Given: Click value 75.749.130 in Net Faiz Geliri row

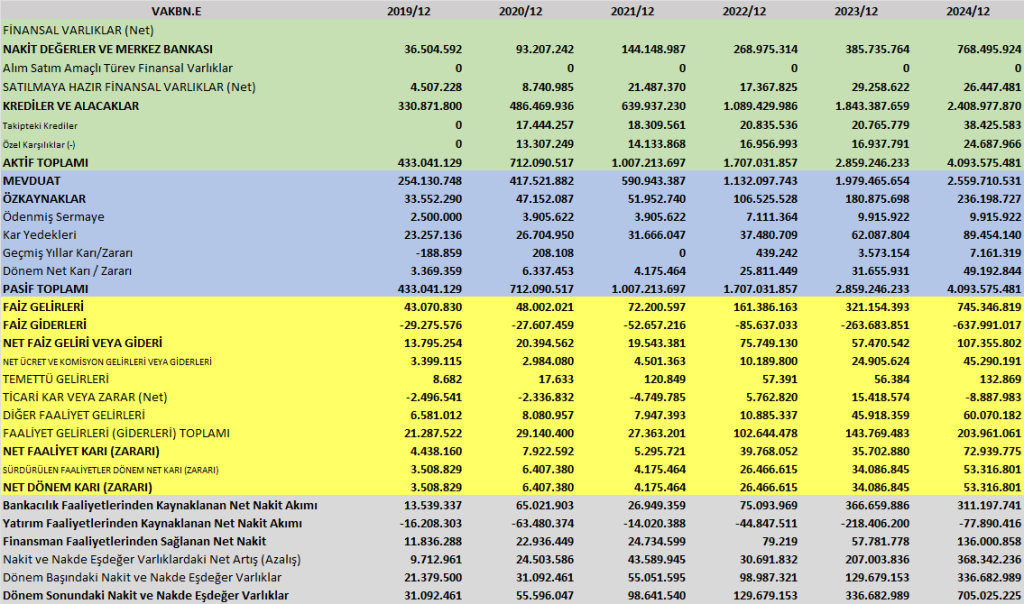Looking at the screenshot, I should click(x=768, y=343).
